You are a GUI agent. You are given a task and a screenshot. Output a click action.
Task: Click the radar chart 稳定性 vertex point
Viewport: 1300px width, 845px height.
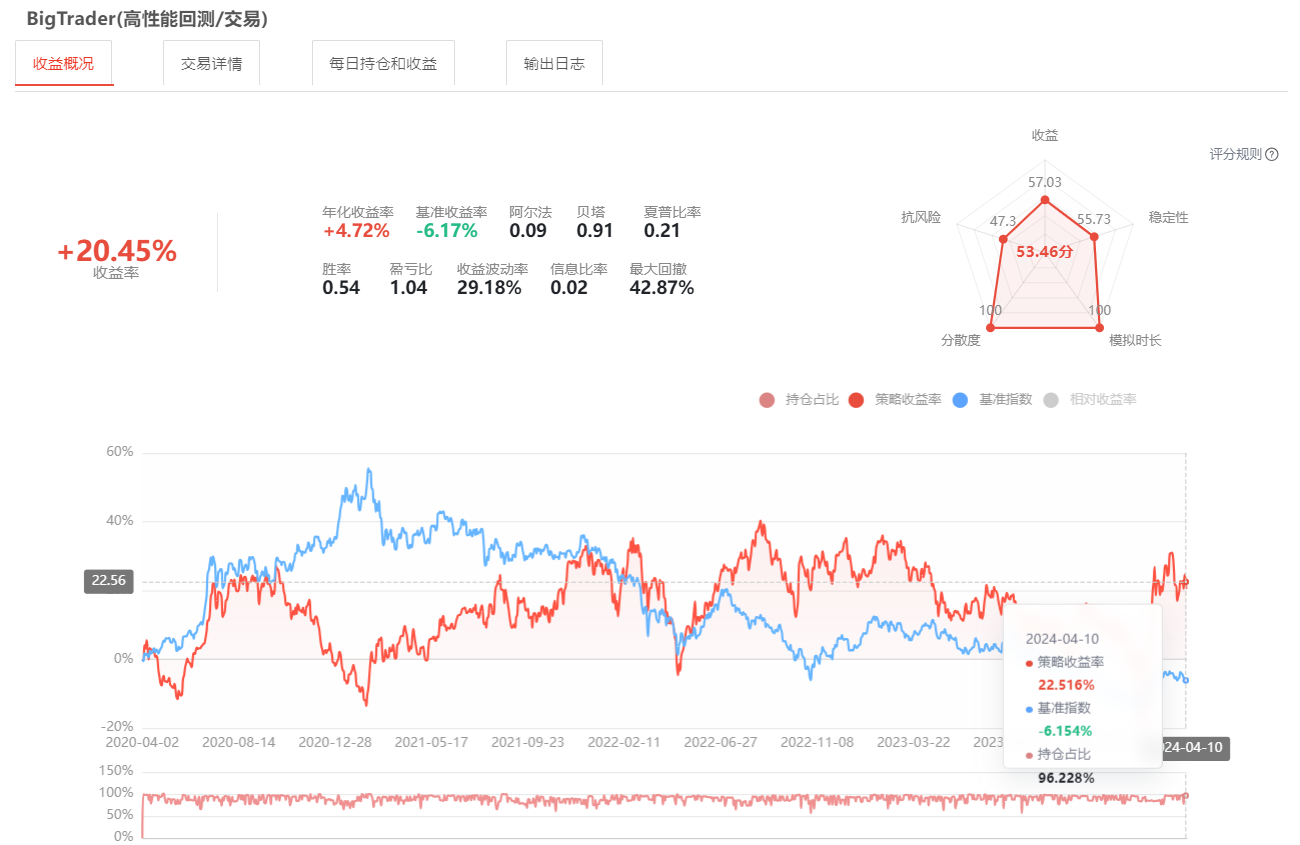[x=1094, y=237]
